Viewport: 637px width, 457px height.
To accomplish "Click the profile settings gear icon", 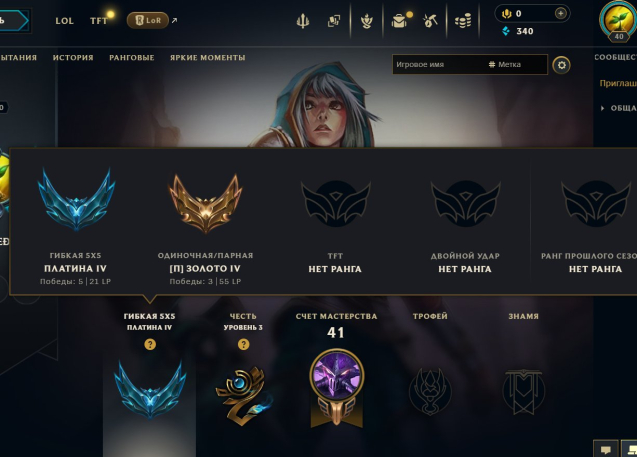I will (561, 65).
